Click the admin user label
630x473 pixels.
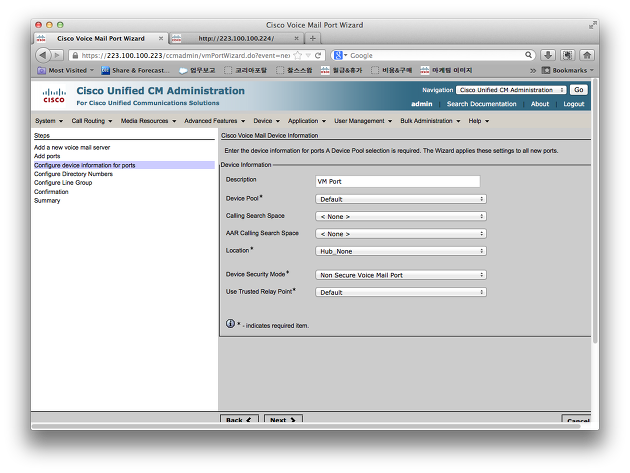421,104
